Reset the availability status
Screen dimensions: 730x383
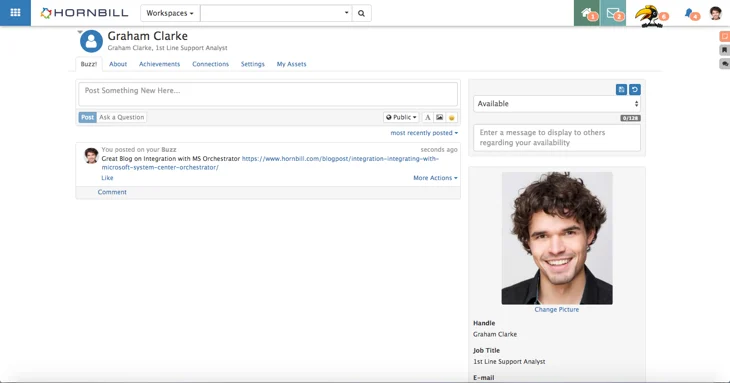(635, 89)
